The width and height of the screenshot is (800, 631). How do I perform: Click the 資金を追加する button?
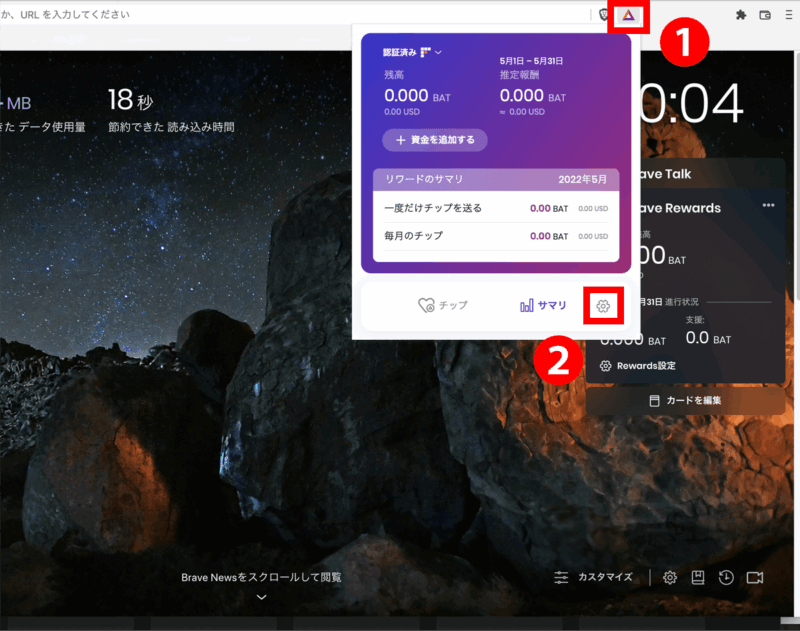click(435, 139)
